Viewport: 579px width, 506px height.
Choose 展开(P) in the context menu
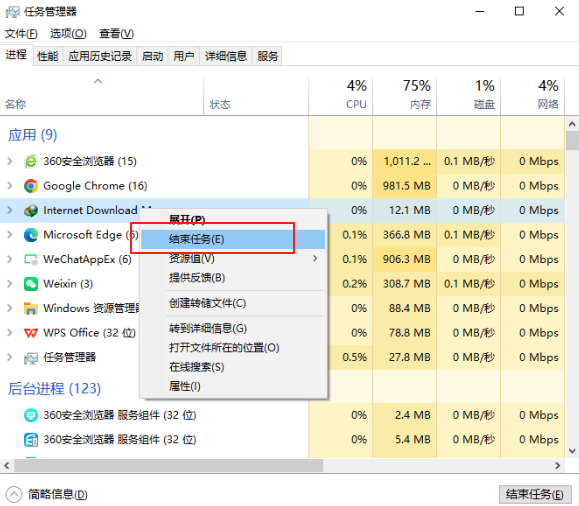click(233, 220)
